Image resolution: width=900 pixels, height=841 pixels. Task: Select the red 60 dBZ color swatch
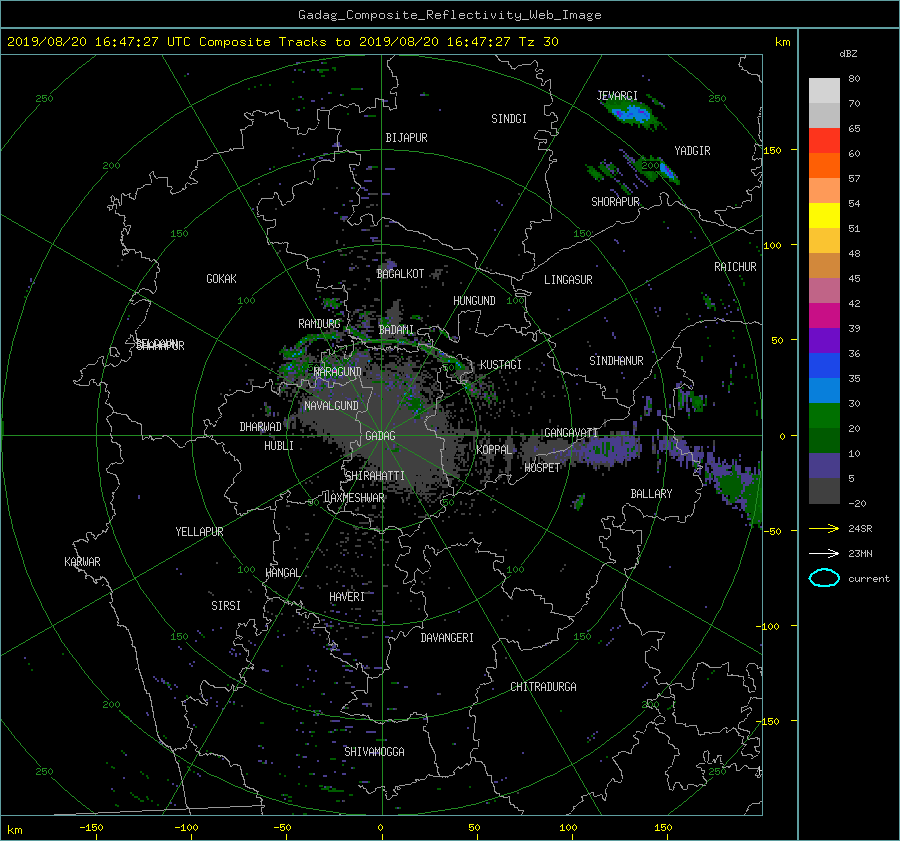(x=824, y=141)
